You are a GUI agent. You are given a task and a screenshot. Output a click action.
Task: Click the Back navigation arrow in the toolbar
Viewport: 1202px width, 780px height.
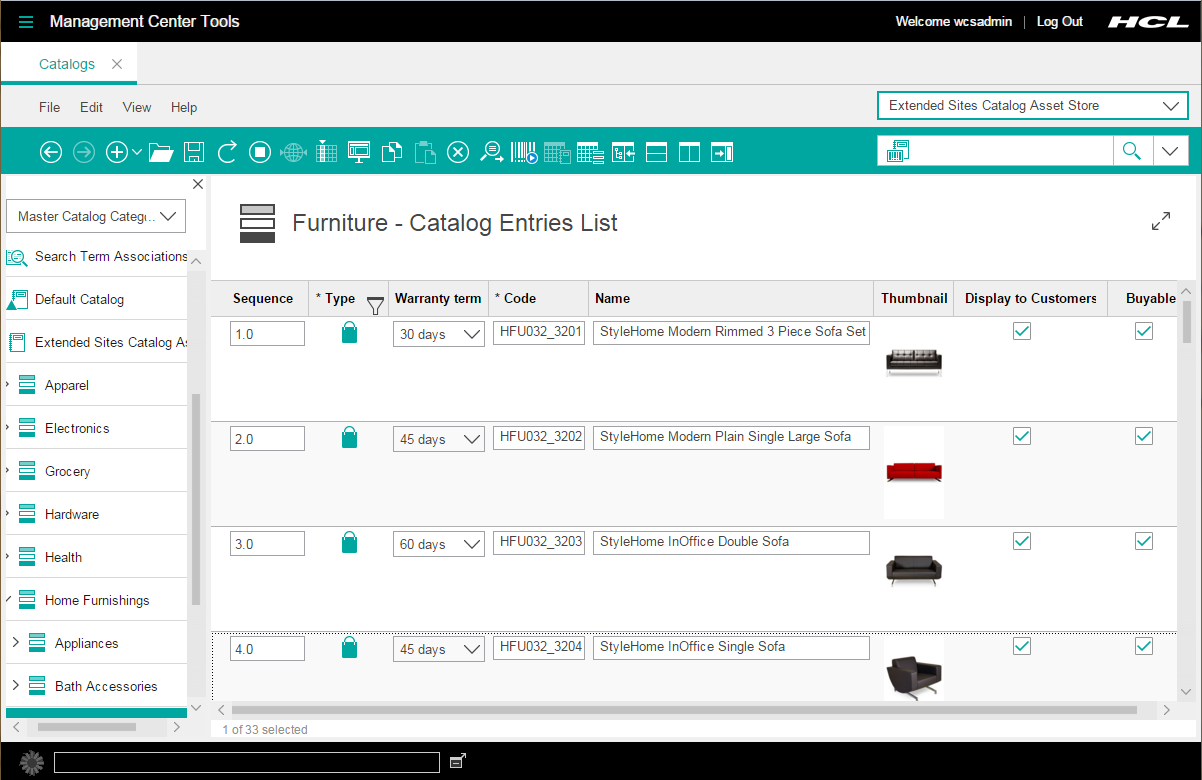coord(50,151)
